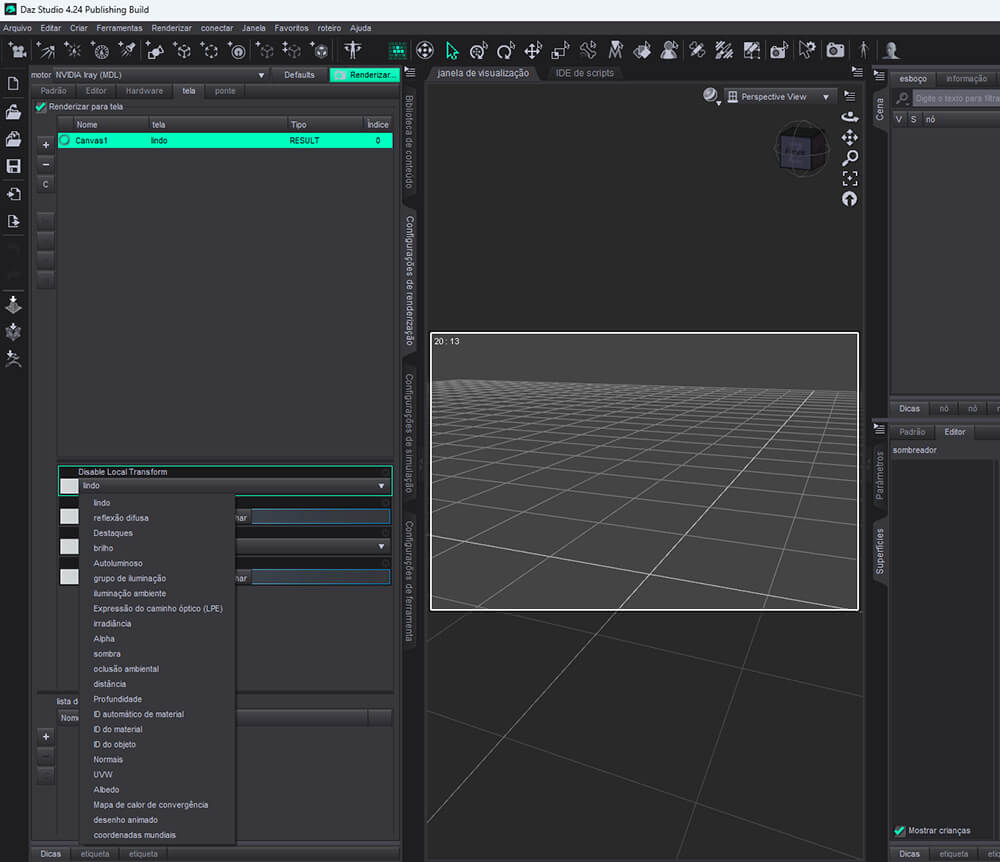Click the dashed-circle new group icon

pos(209,50)
